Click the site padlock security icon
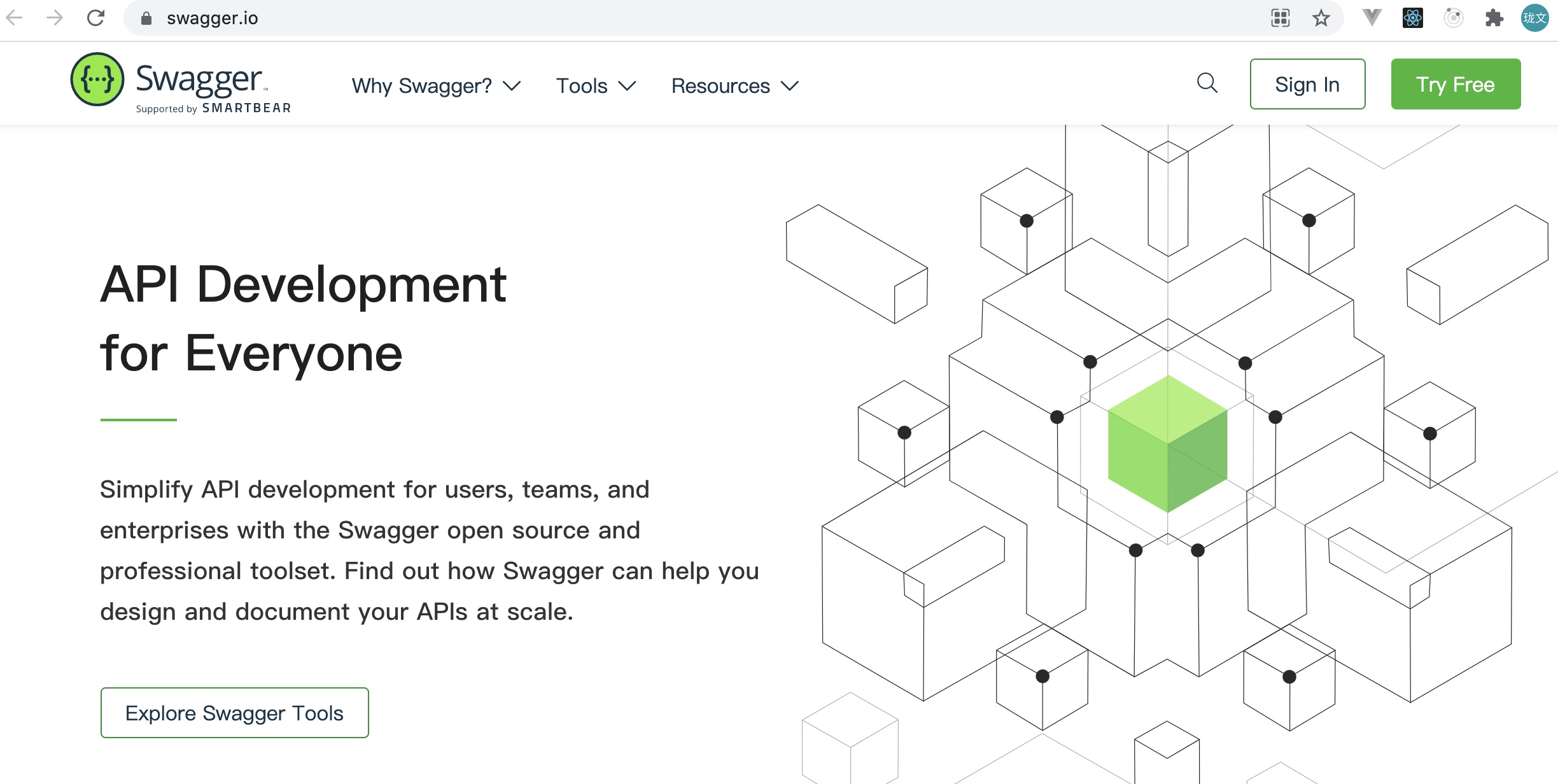This screenshot has height=784, width=1558. click(146, 18)
